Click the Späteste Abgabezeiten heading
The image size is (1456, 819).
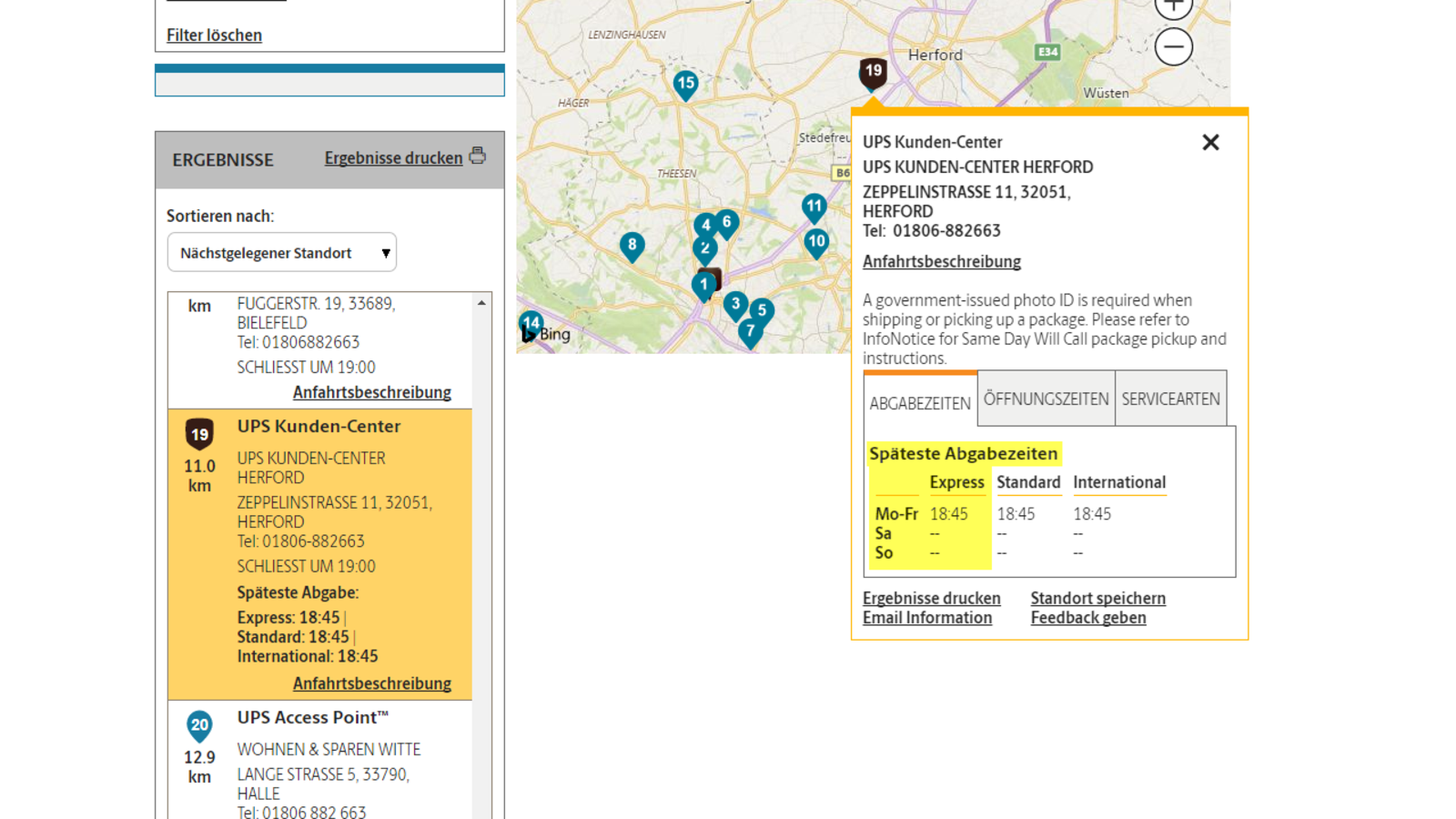click(963, 453)
